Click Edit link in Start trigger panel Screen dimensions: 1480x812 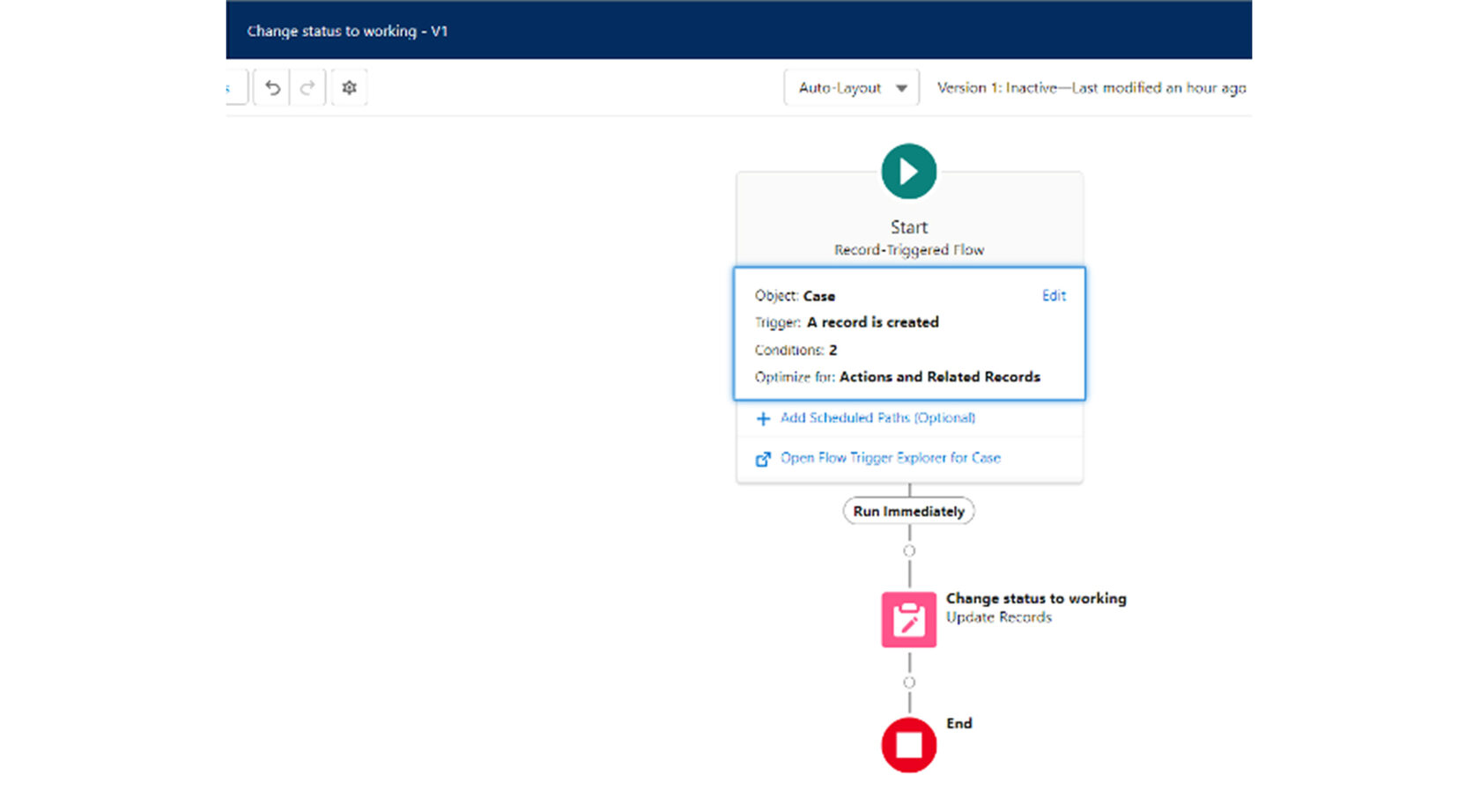pyautogui.click(x=1054, y=296)
